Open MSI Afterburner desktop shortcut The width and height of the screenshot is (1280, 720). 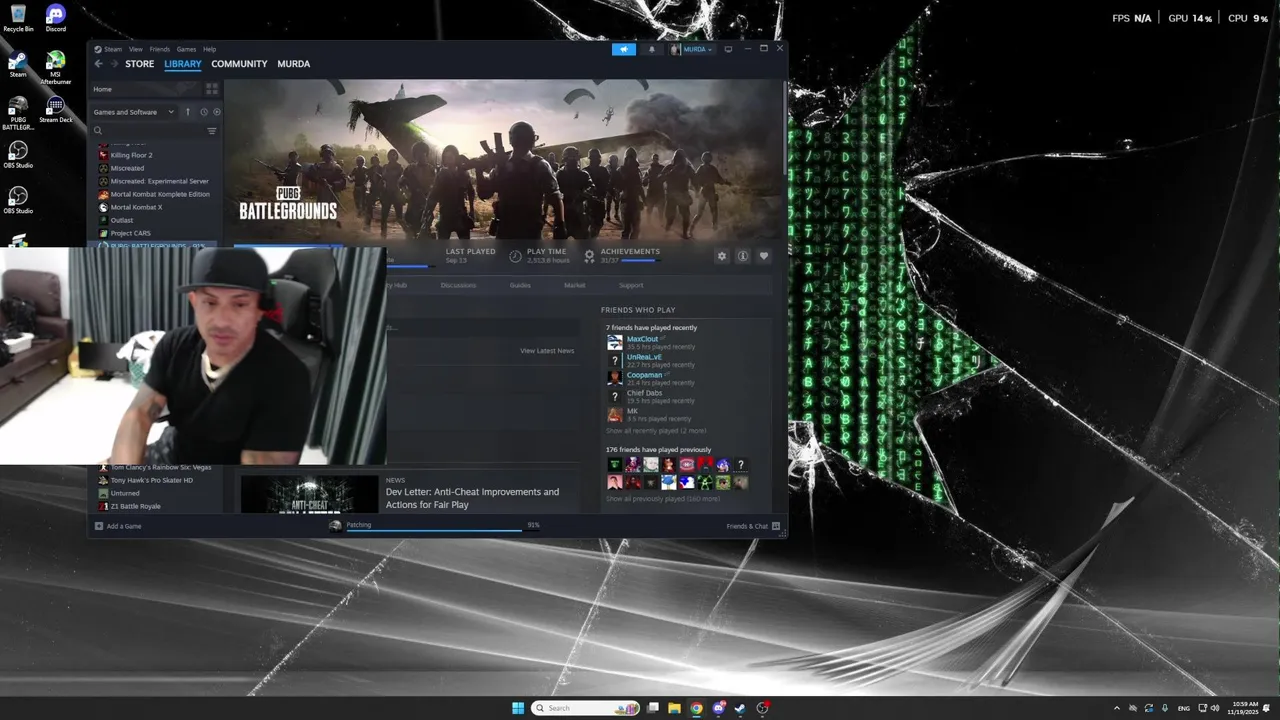[56, 68]
